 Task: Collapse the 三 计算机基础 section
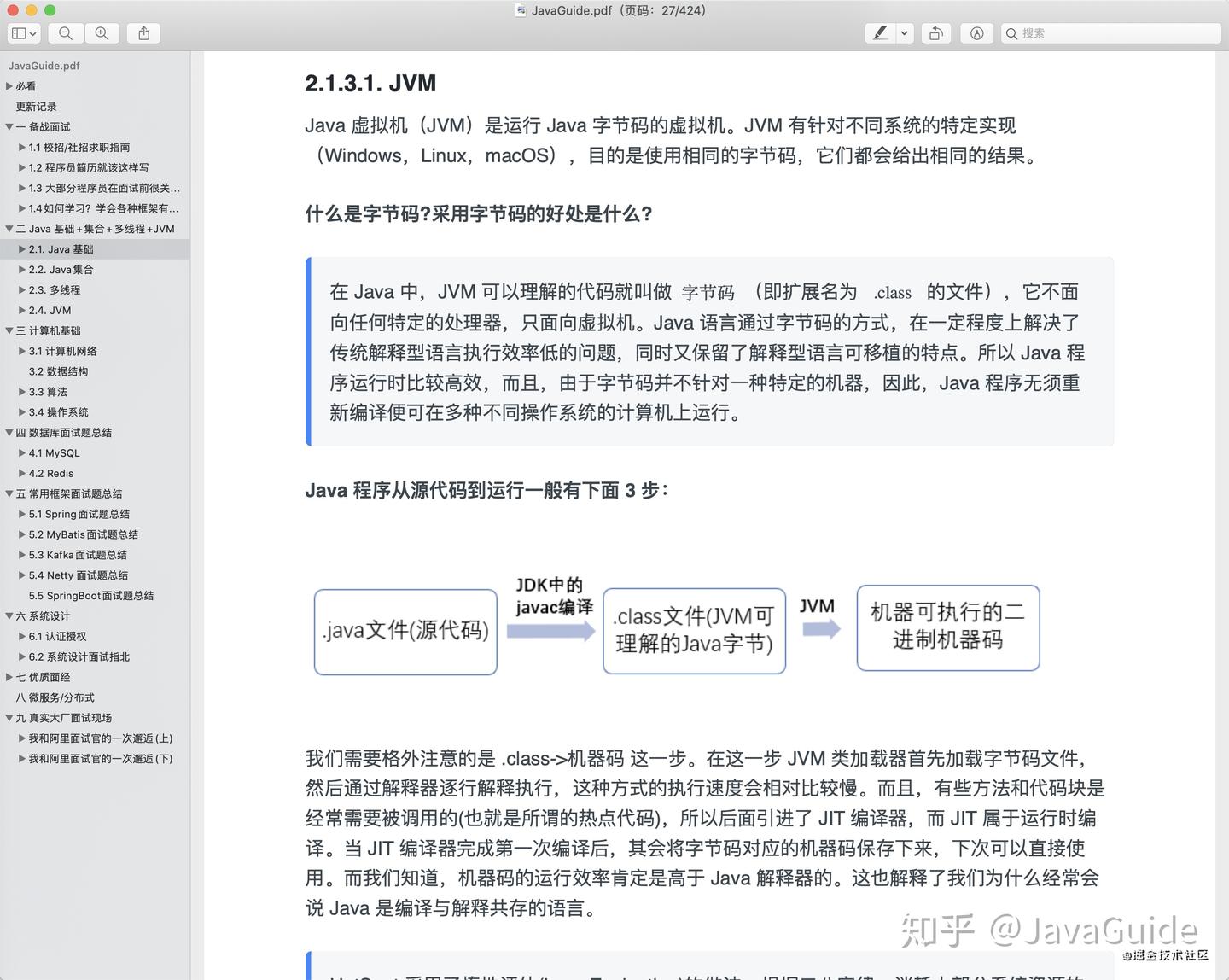(x=9, y=331)
